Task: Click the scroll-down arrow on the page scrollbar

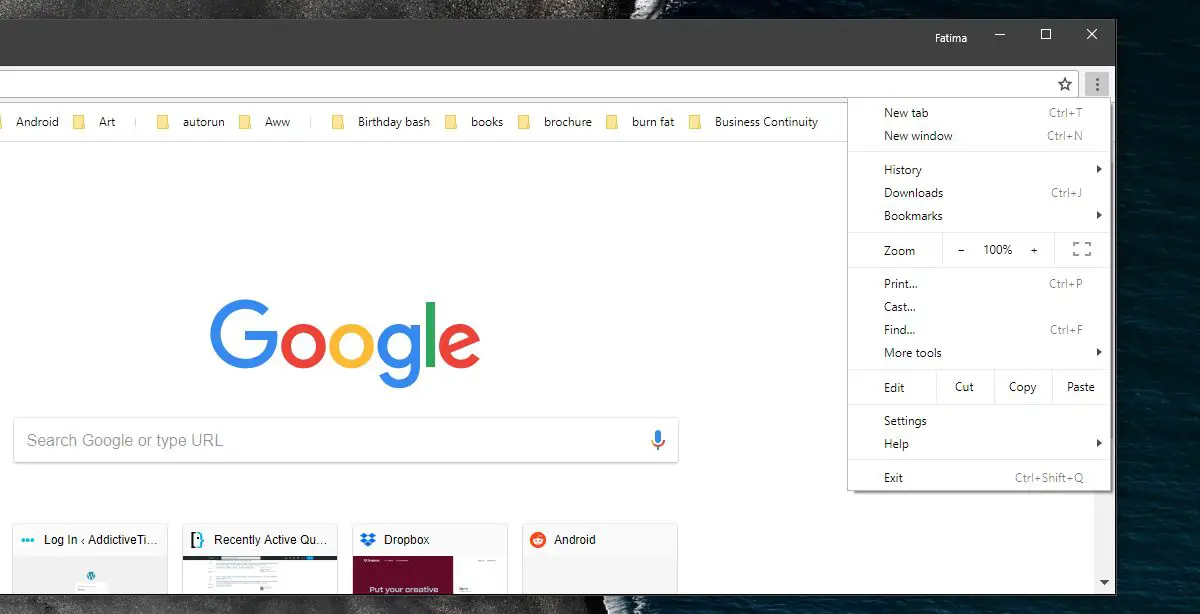Action: pyautogui.click(x=1104, y=582)
